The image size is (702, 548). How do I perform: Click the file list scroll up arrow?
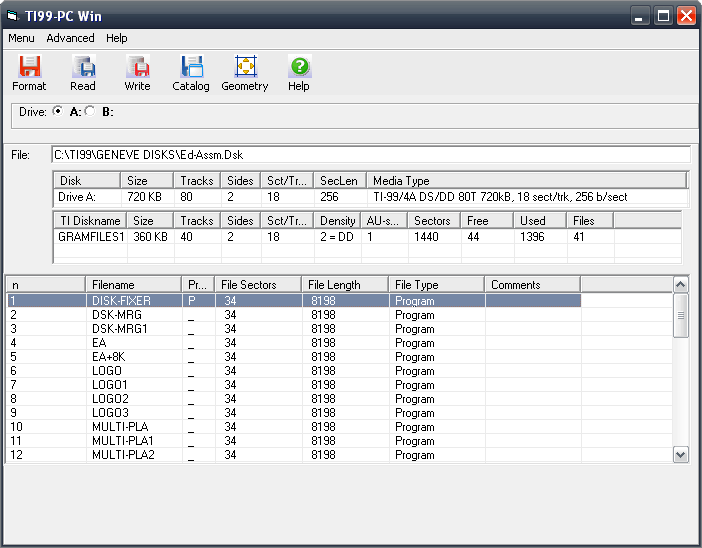click(x=681, y=285)
